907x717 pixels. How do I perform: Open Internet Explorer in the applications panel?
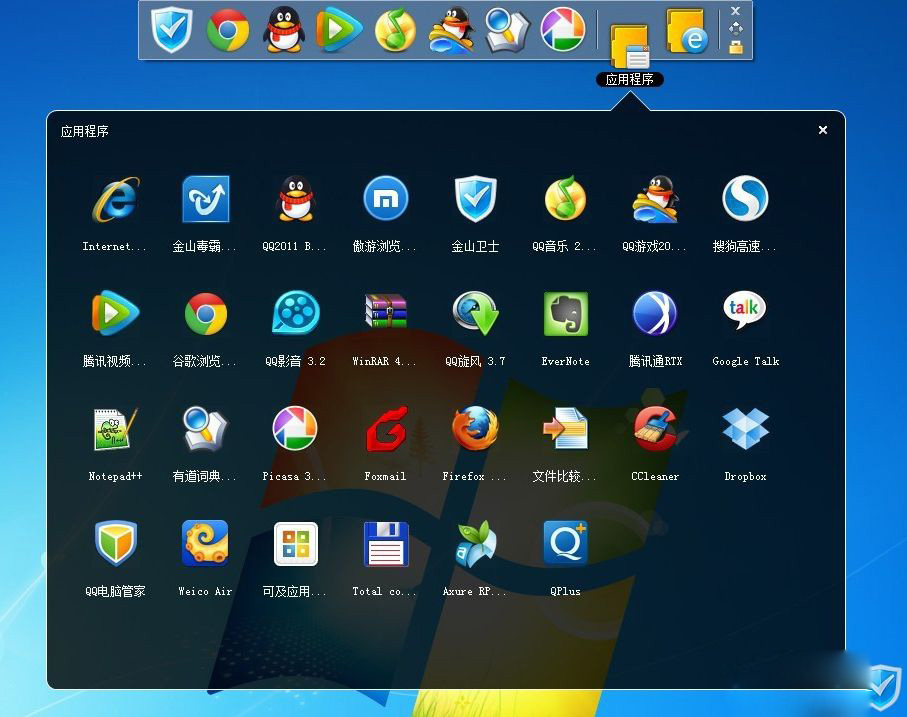tap(116, 199)
